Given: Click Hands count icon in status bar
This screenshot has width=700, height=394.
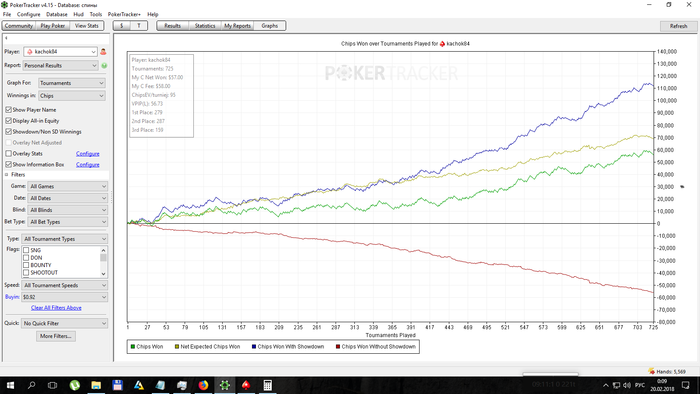Looking at the screenshot, I should (x=652, y=371).
